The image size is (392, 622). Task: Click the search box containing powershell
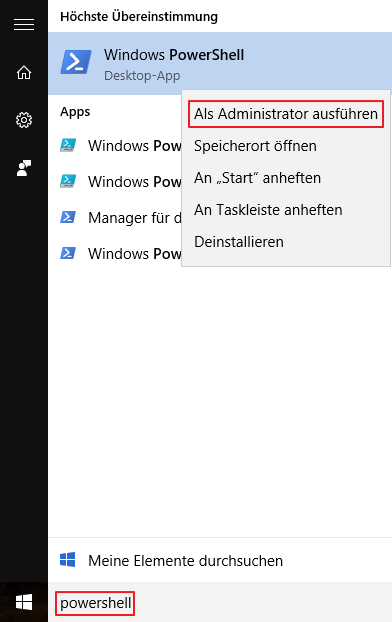pos(220,603)
